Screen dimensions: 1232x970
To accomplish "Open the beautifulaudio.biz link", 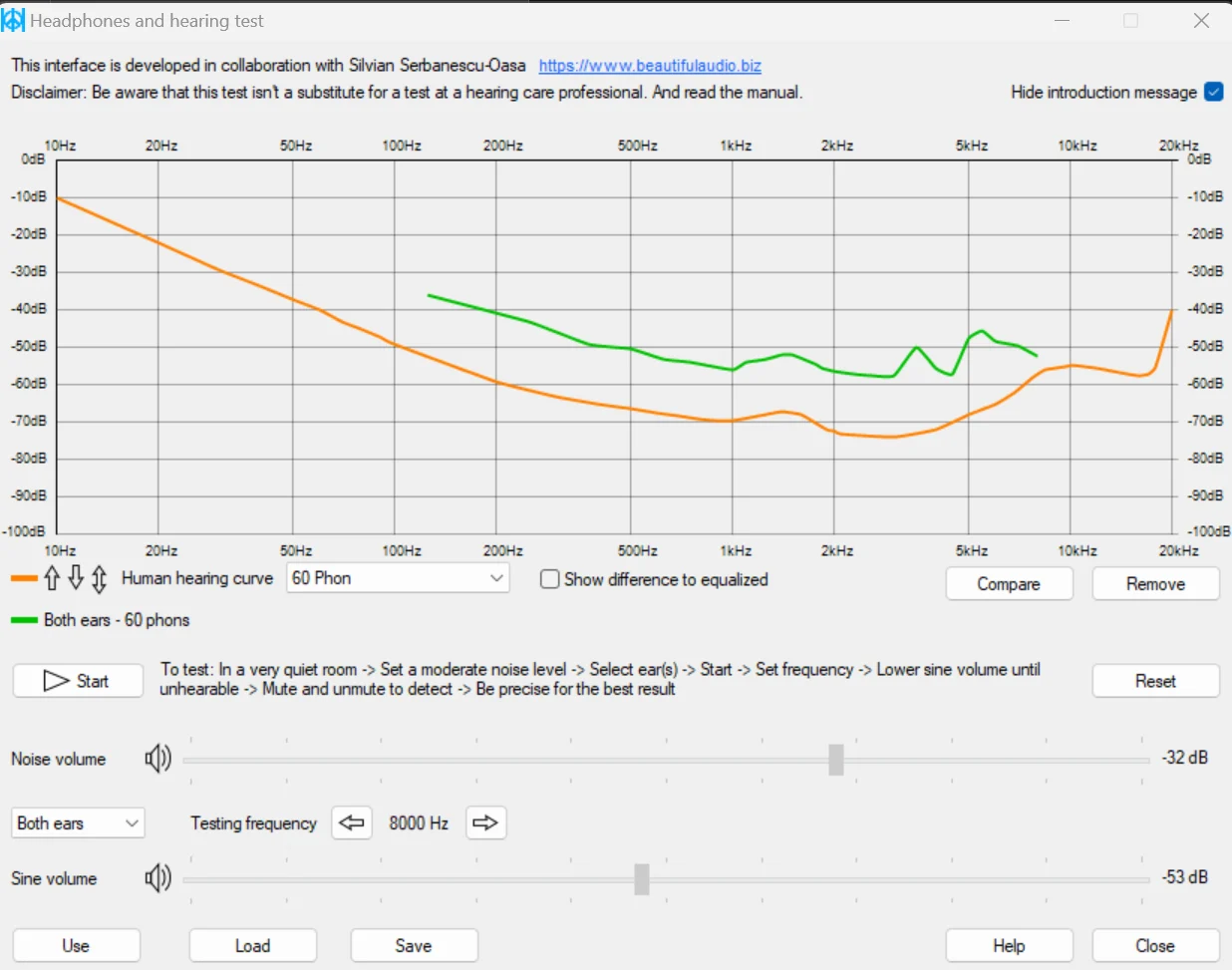I will point(650,66).
